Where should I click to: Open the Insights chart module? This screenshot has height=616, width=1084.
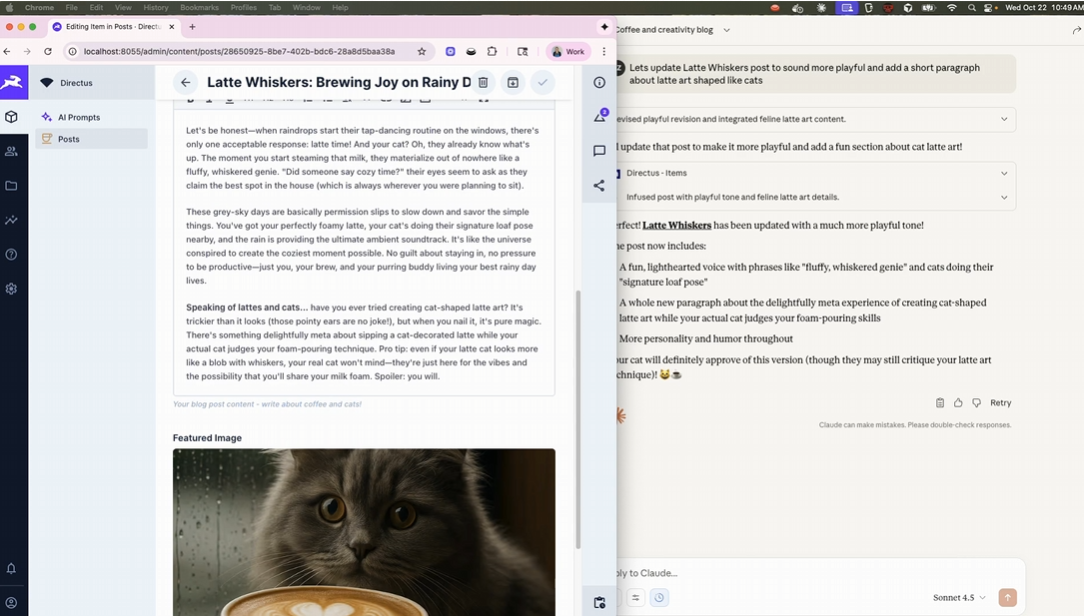(x=11, y=220)
